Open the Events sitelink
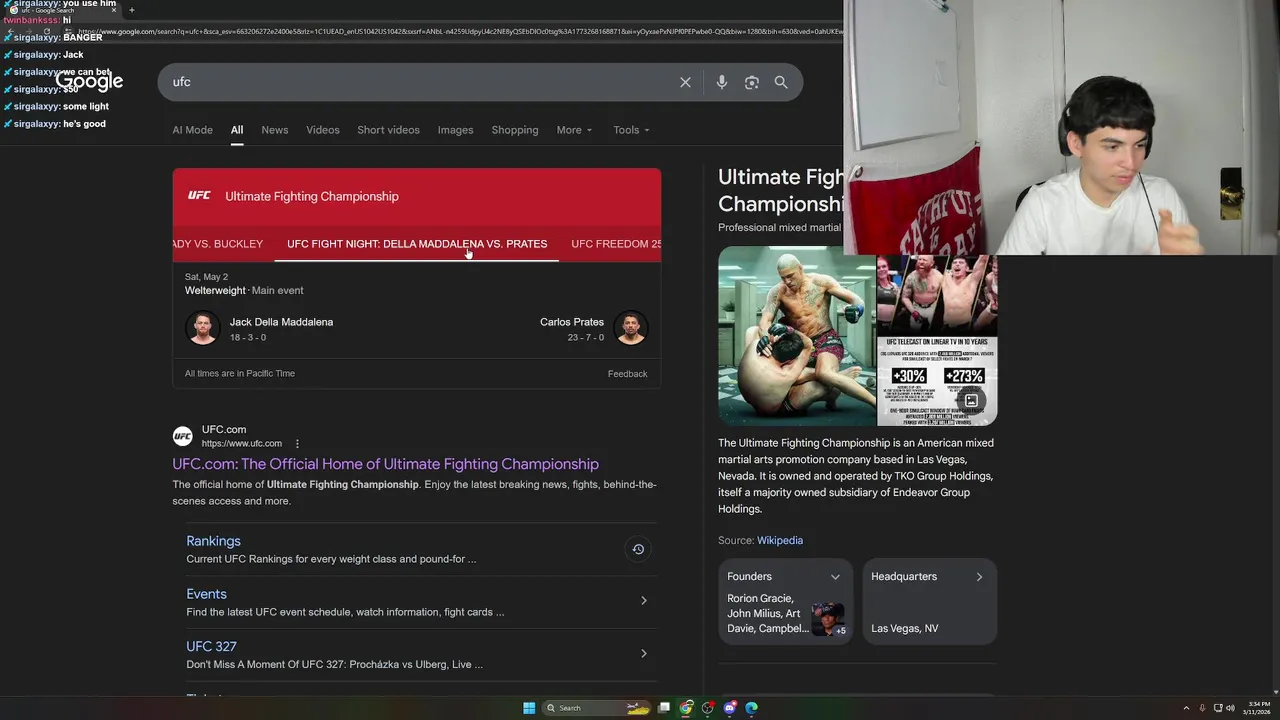 pos(206,594)
